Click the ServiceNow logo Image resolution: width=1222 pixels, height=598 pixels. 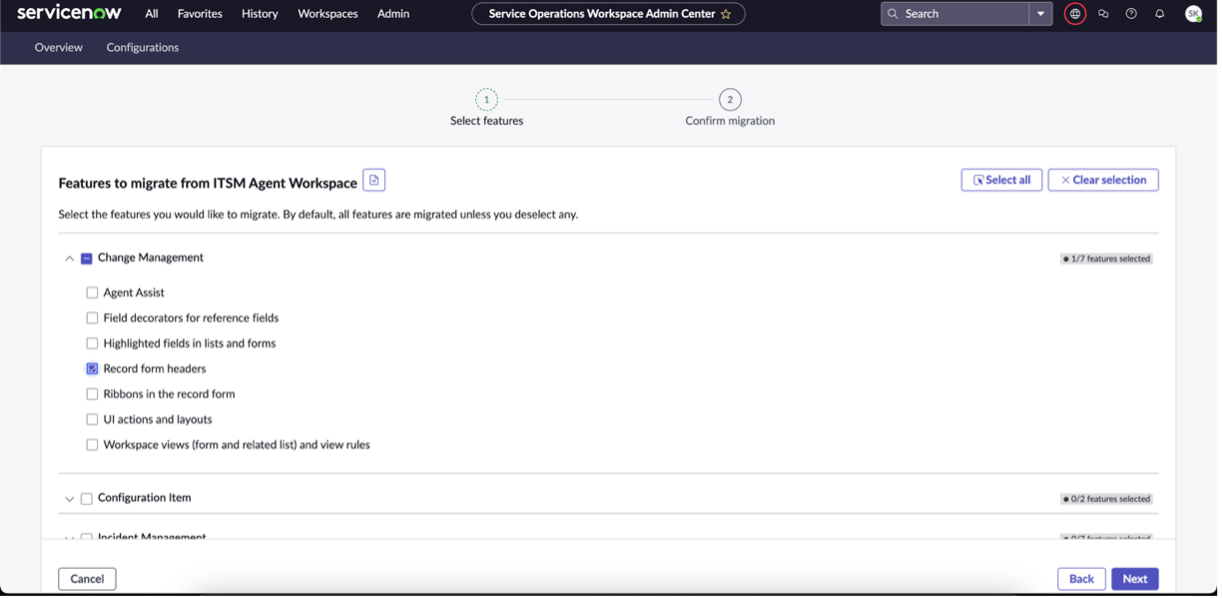click(x=69, y=13)
